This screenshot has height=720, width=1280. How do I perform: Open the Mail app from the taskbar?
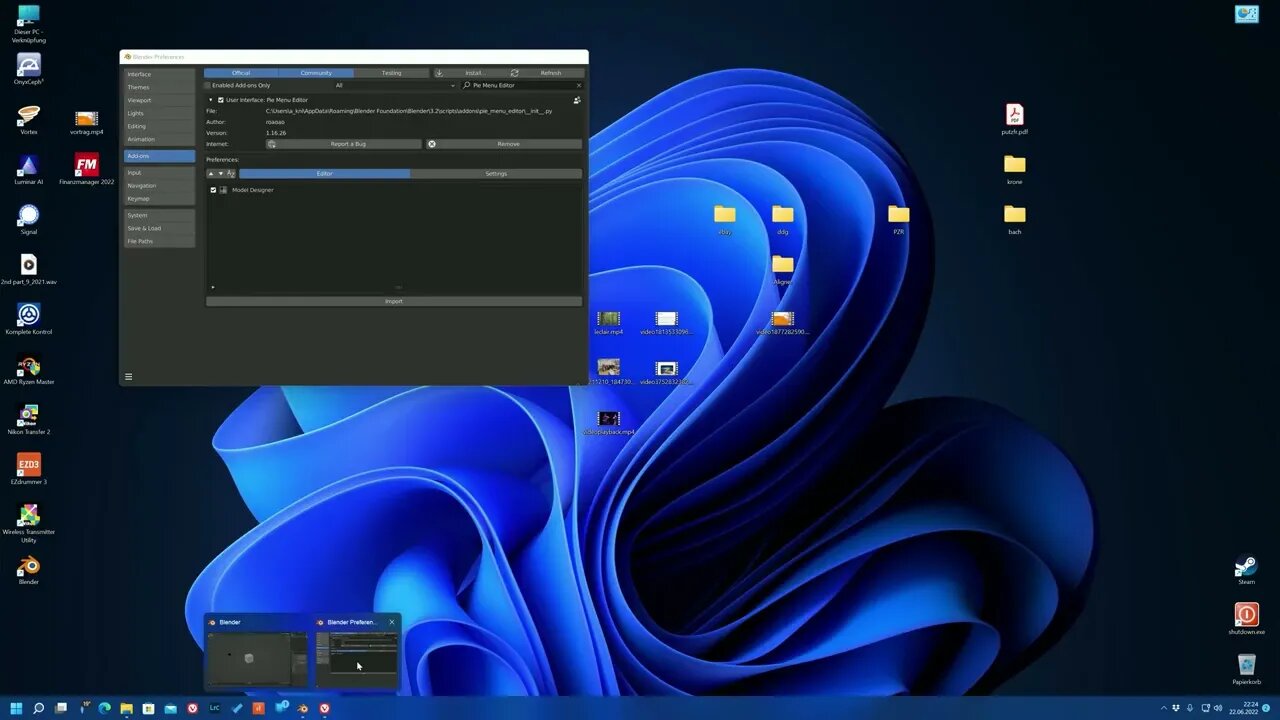pos(170,708)
